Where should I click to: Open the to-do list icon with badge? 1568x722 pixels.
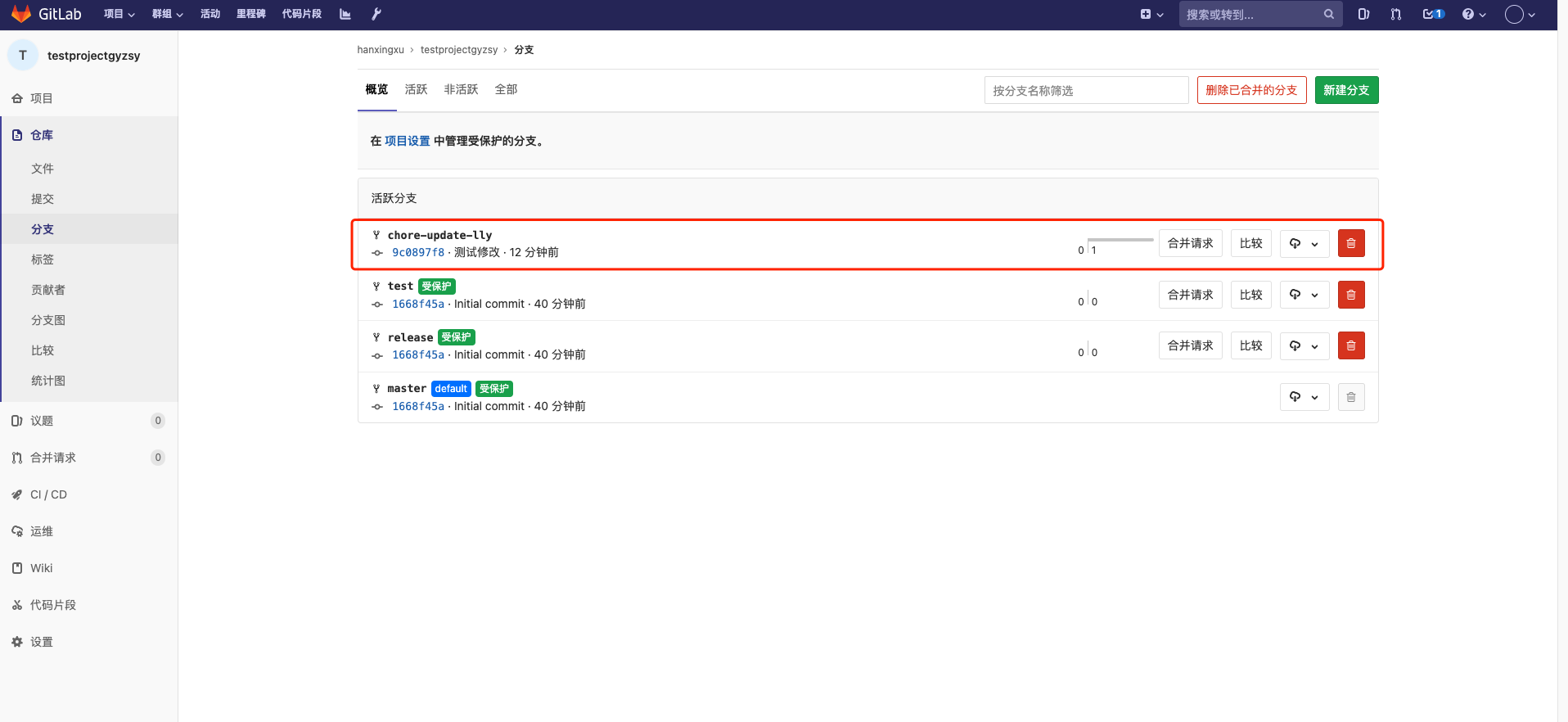[1434, 14]
